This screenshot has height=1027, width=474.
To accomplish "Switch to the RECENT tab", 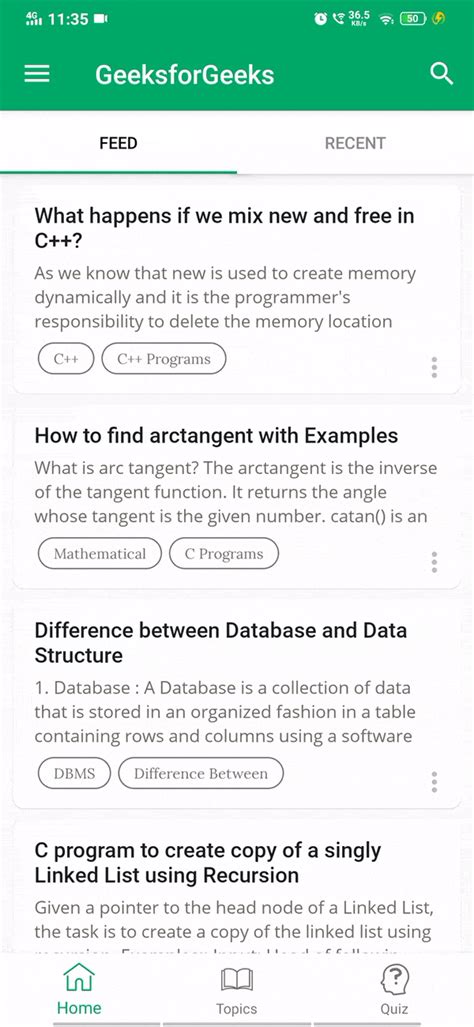I will point(355,143).
